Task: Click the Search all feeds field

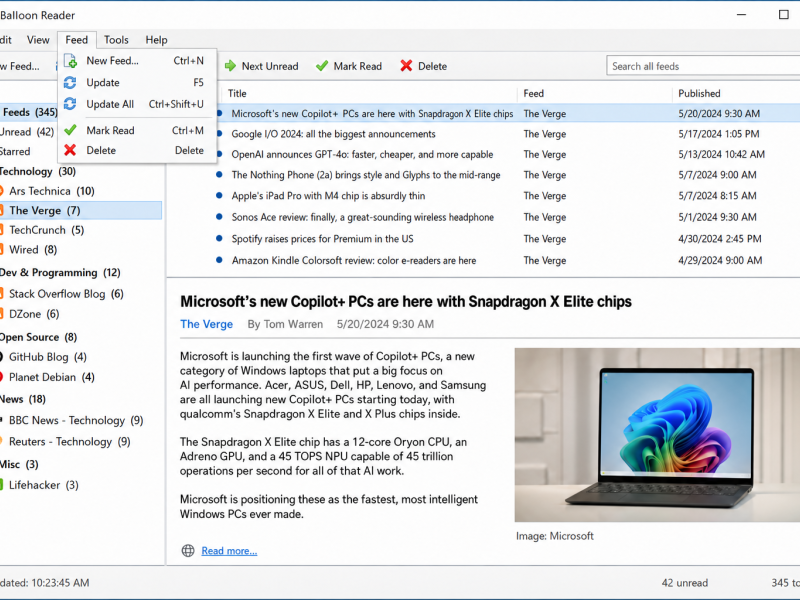Action: point(703,66)
